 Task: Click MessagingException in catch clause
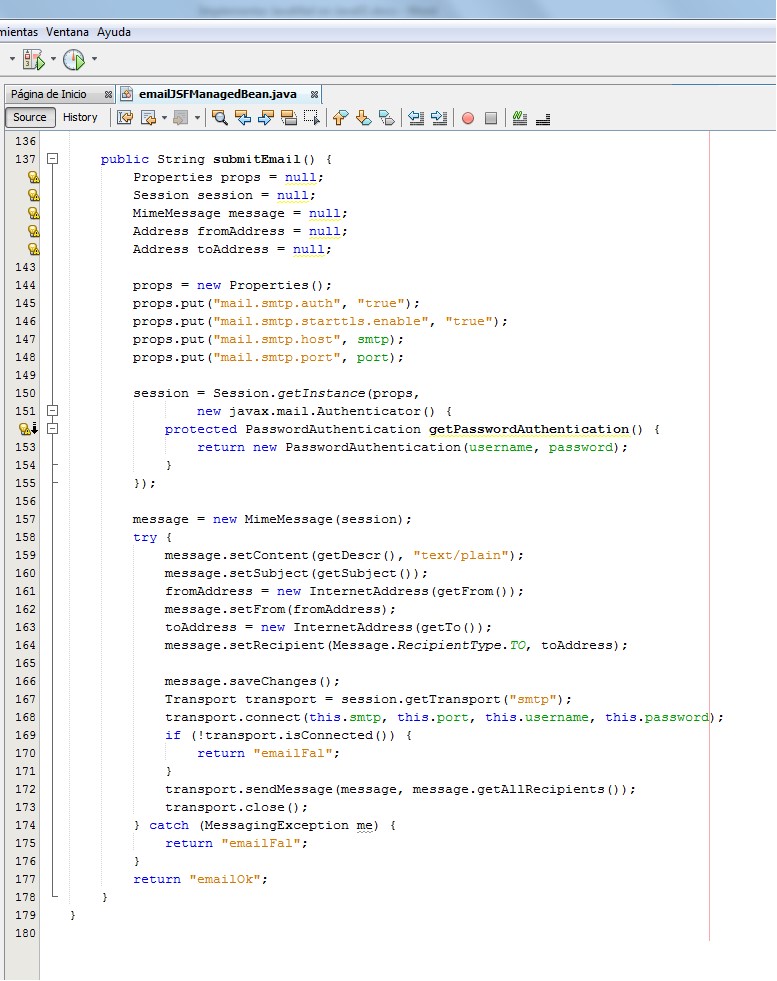click(x=277, y=825)
